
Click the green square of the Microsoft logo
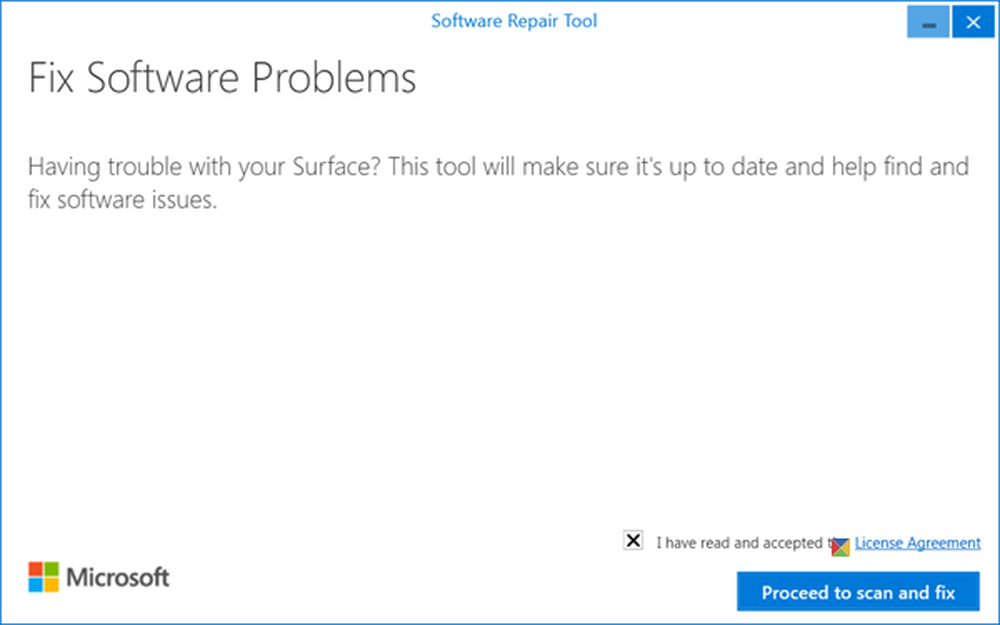pos(51,569)
